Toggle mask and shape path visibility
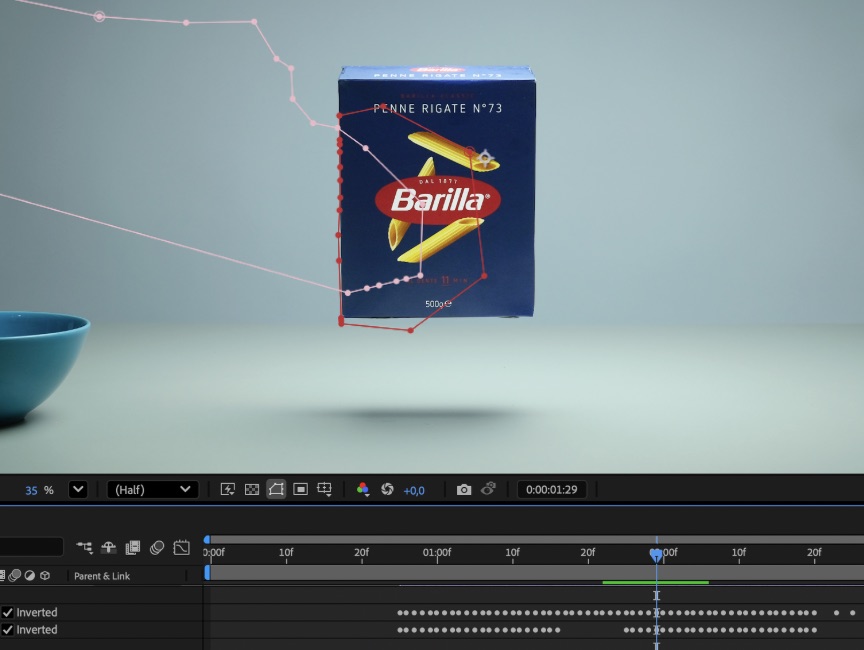 point(276,489)
